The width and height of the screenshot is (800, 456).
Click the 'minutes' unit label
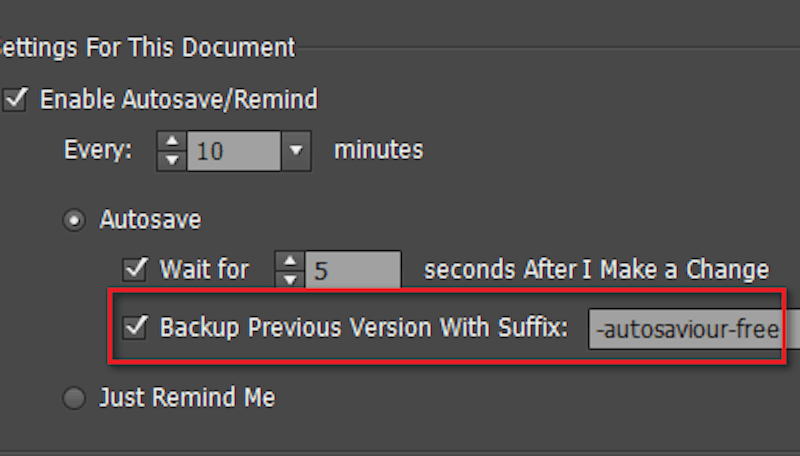click(378, 151)
